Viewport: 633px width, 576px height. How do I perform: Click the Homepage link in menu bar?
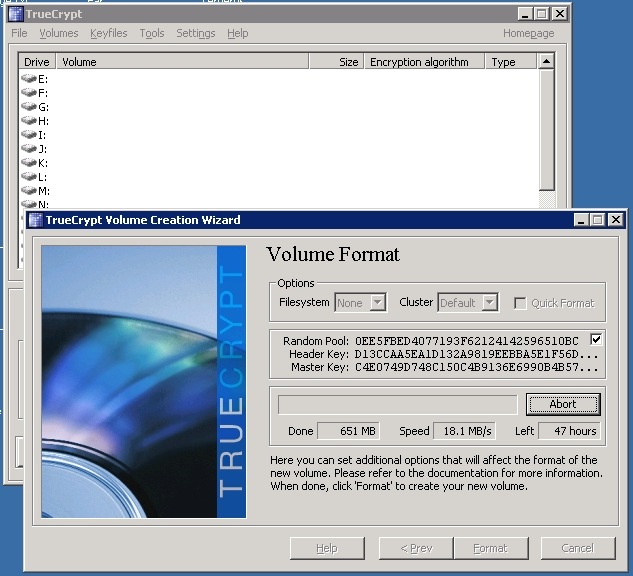(x=528, y=33)
